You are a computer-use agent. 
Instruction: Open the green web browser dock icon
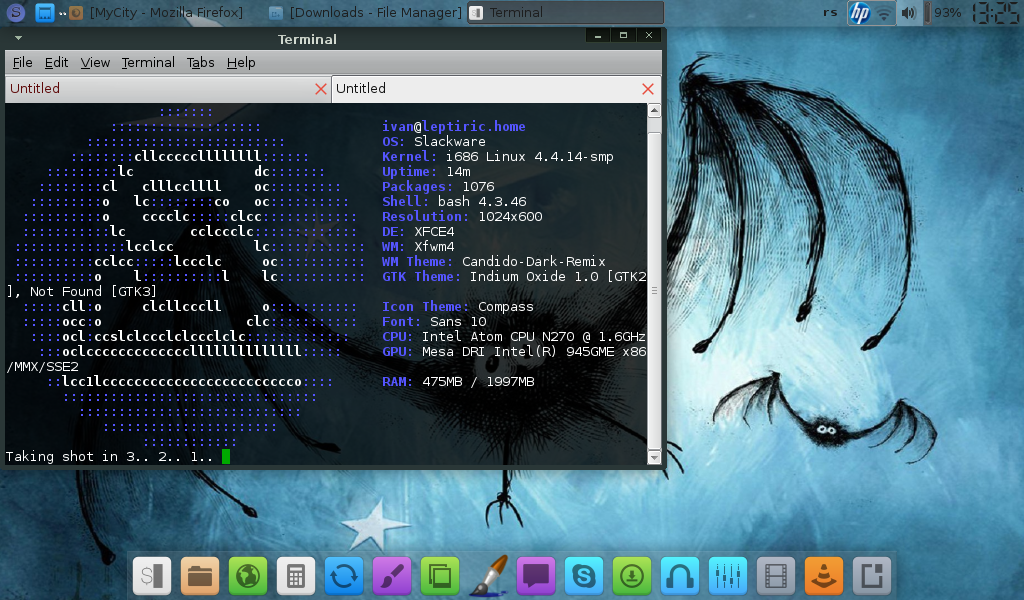coord(248,576)
